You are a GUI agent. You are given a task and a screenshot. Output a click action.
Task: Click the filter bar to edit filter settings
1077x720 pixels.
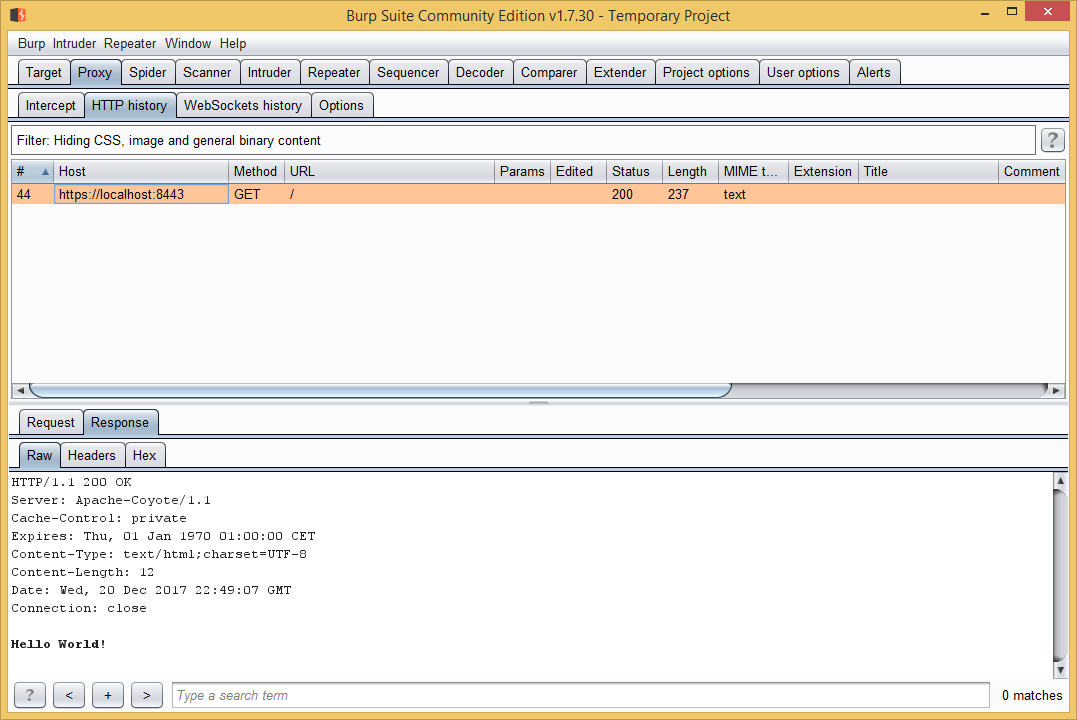523,140
